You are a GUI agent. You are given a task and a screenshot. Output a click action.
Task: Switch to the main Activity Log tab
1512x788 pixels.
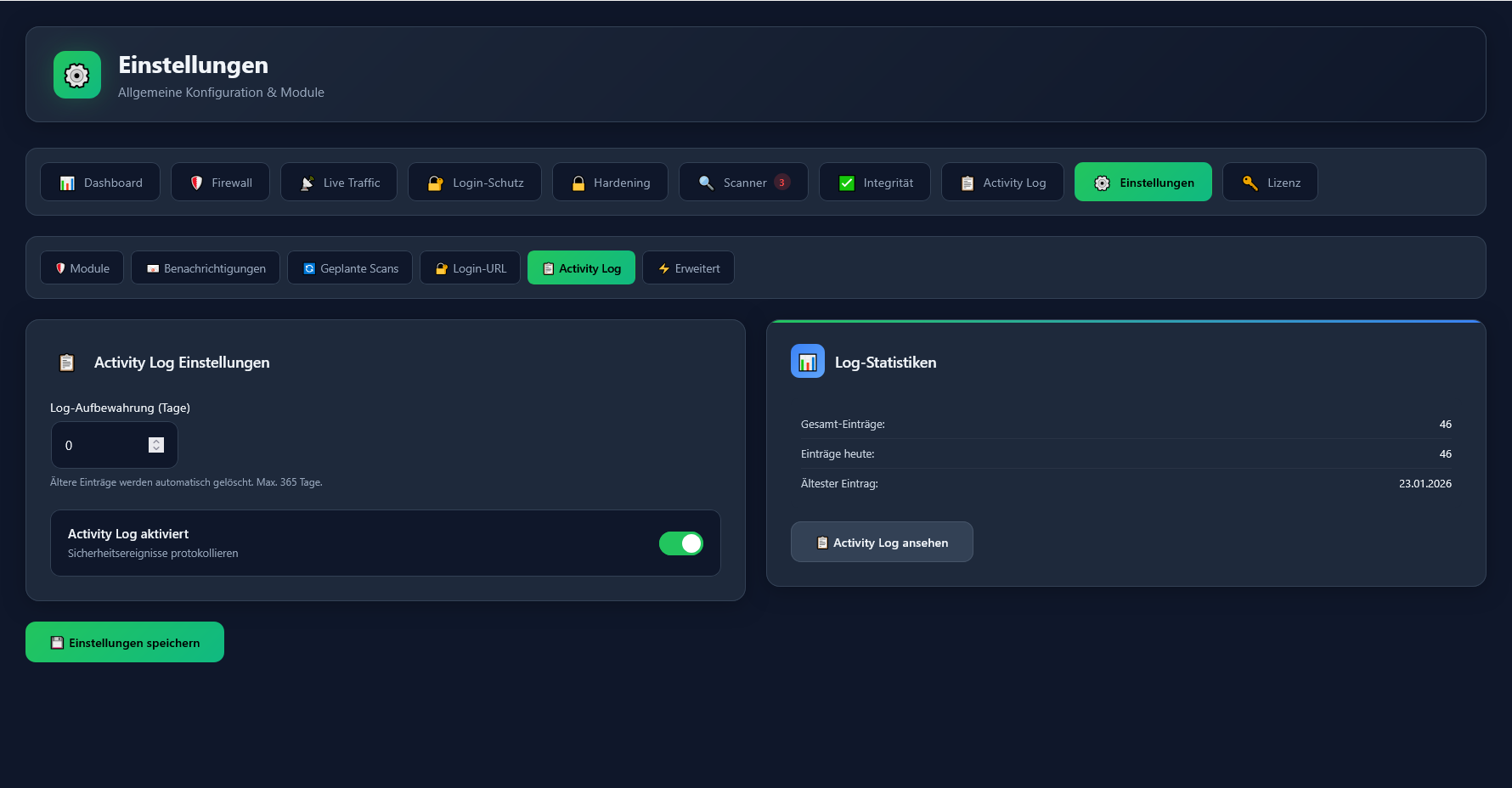coord(1002,183)
